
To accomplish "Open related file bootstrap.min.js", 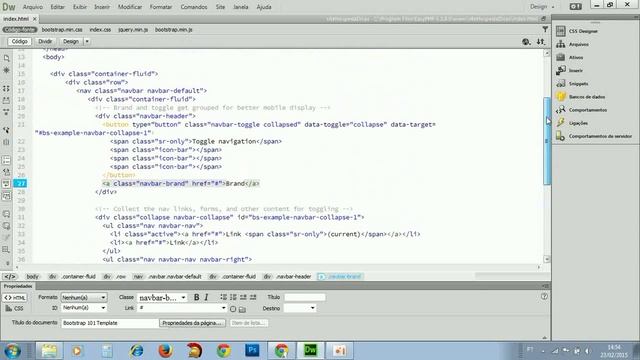I will (173, 29).
